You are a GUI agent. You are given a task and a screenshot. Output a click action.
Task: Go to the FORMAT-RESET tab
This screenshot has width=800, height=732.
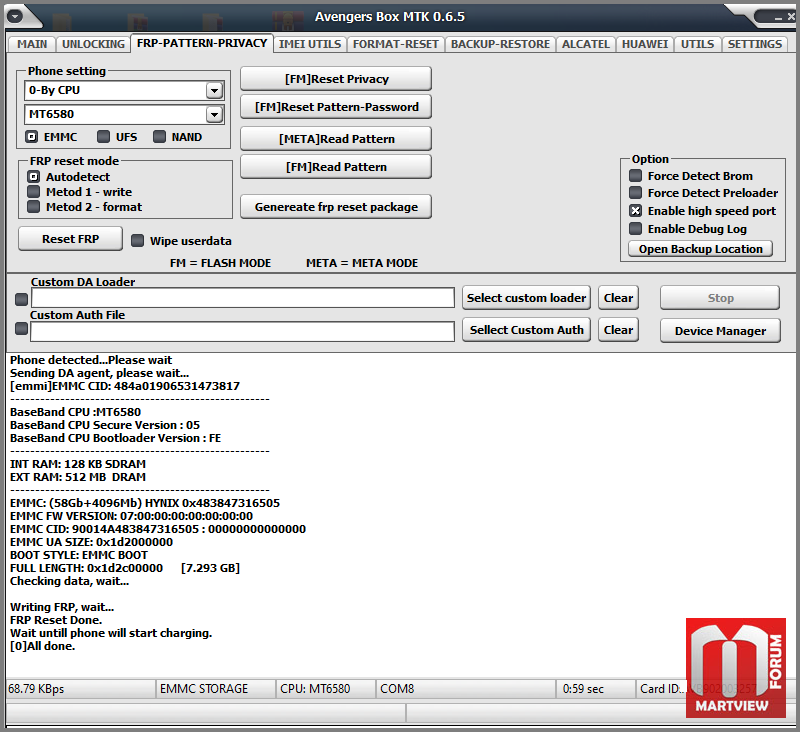pos(396,44)
